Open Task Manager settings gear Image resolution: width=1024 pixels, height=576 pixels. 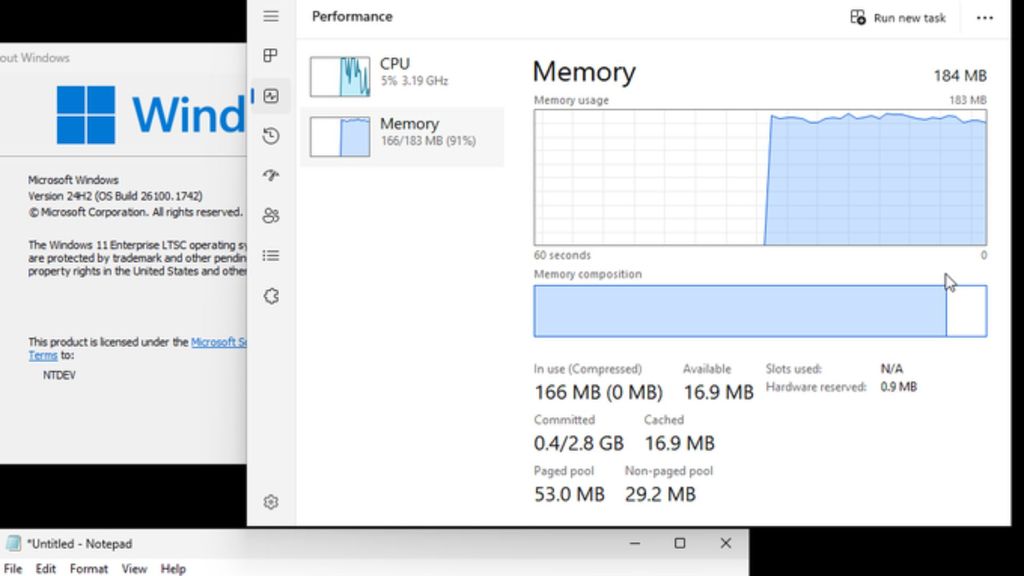tap(270, 502)
